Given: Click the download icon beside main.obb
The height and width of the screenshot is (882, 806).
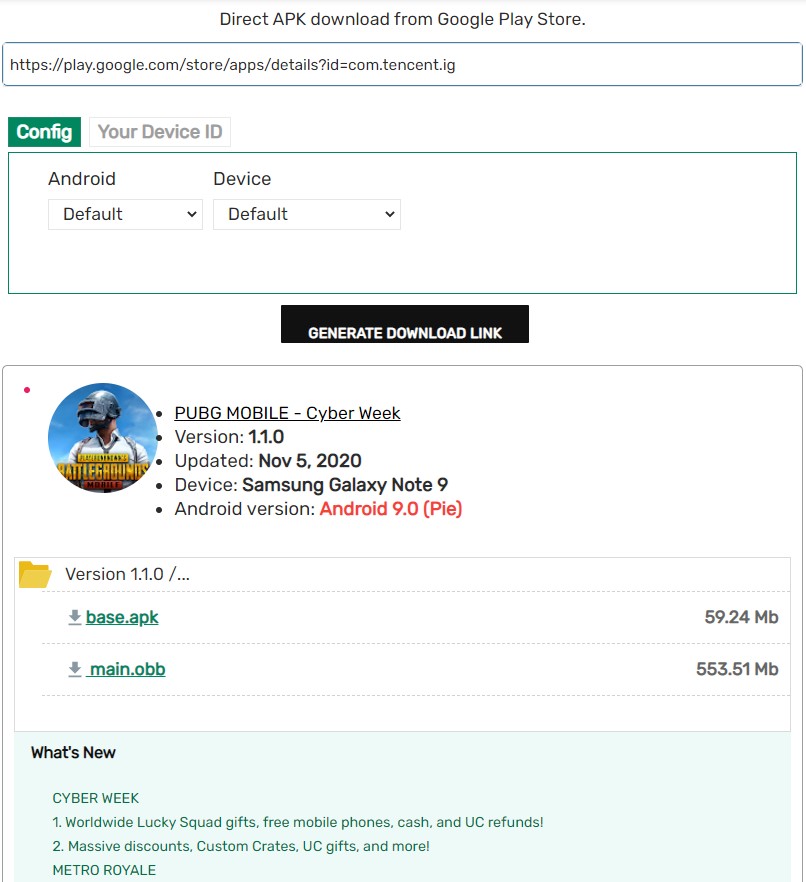Looking at the screenshot, I should tap(75, 669).
